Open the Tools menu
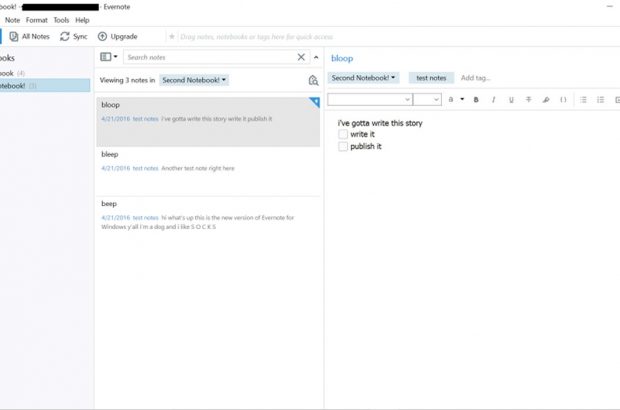 (61, 20)
